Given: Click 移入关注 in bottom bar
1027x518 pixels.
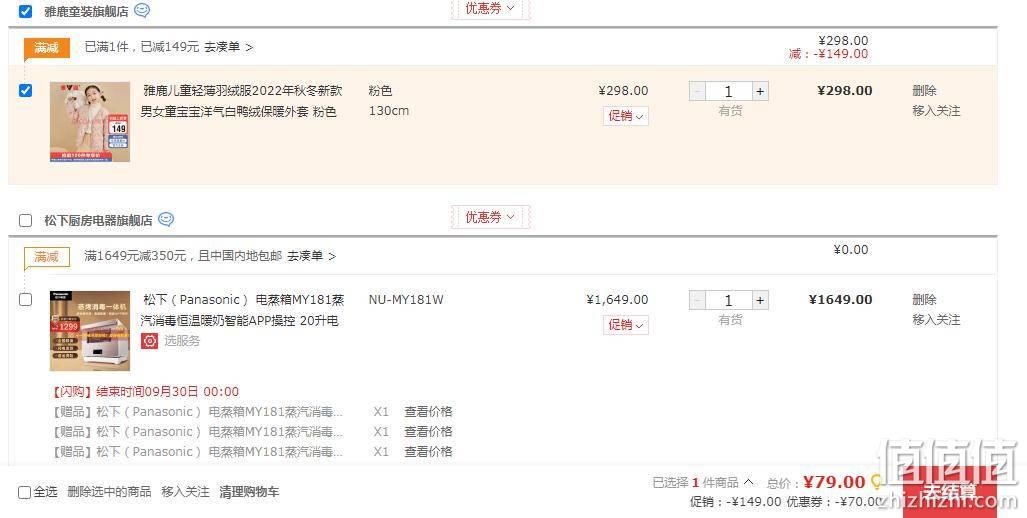Looking at the screenshot, I should click(x=185, y=492).
